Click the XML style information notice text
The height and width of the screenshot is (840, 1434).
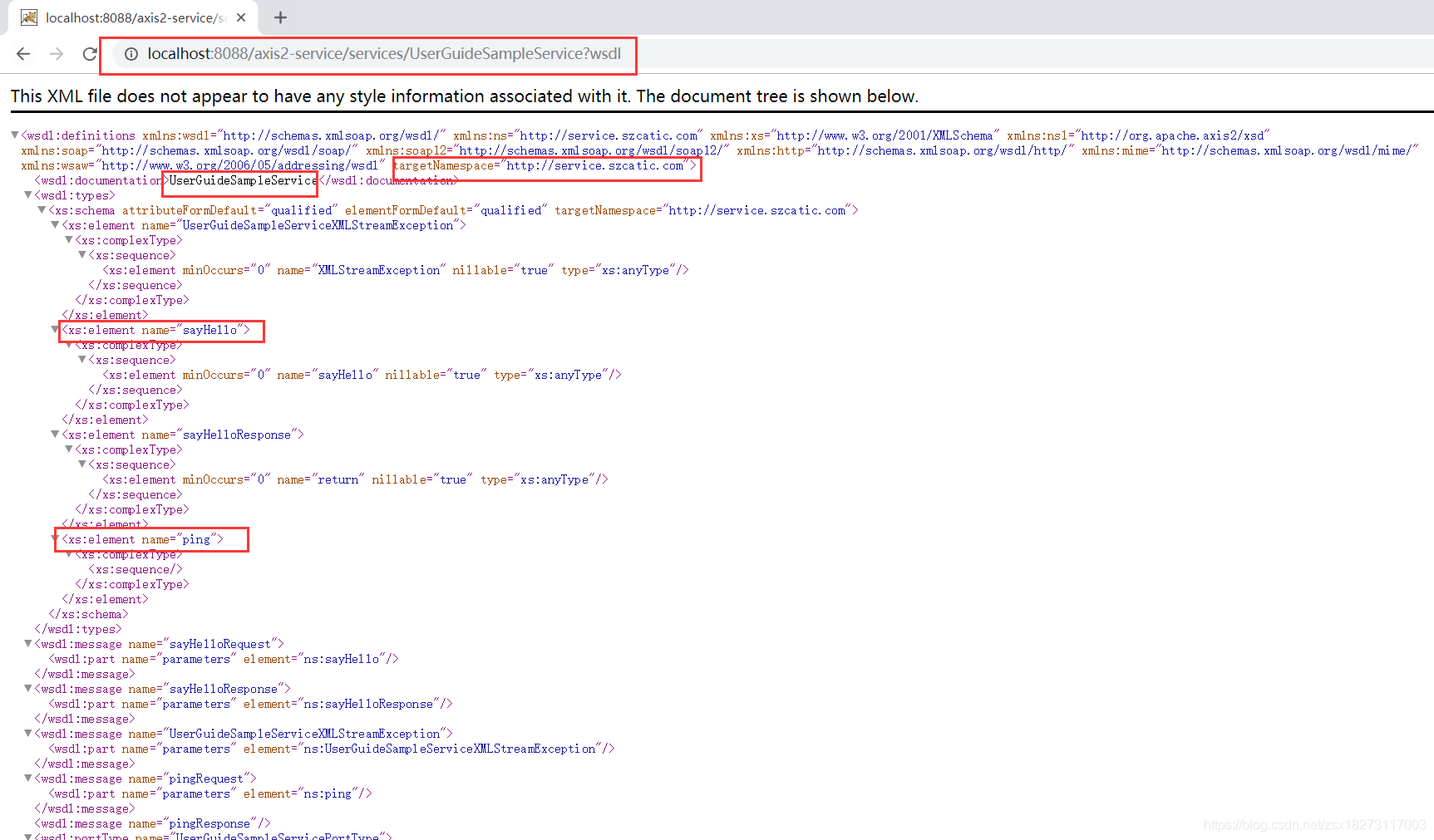(x=465, y=96)
